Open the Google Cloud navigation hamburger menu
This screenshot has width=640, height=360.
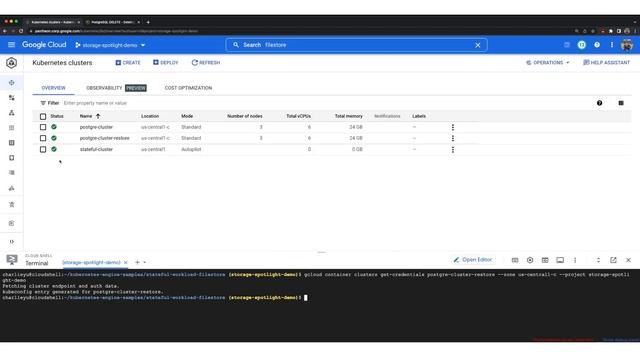11,45
